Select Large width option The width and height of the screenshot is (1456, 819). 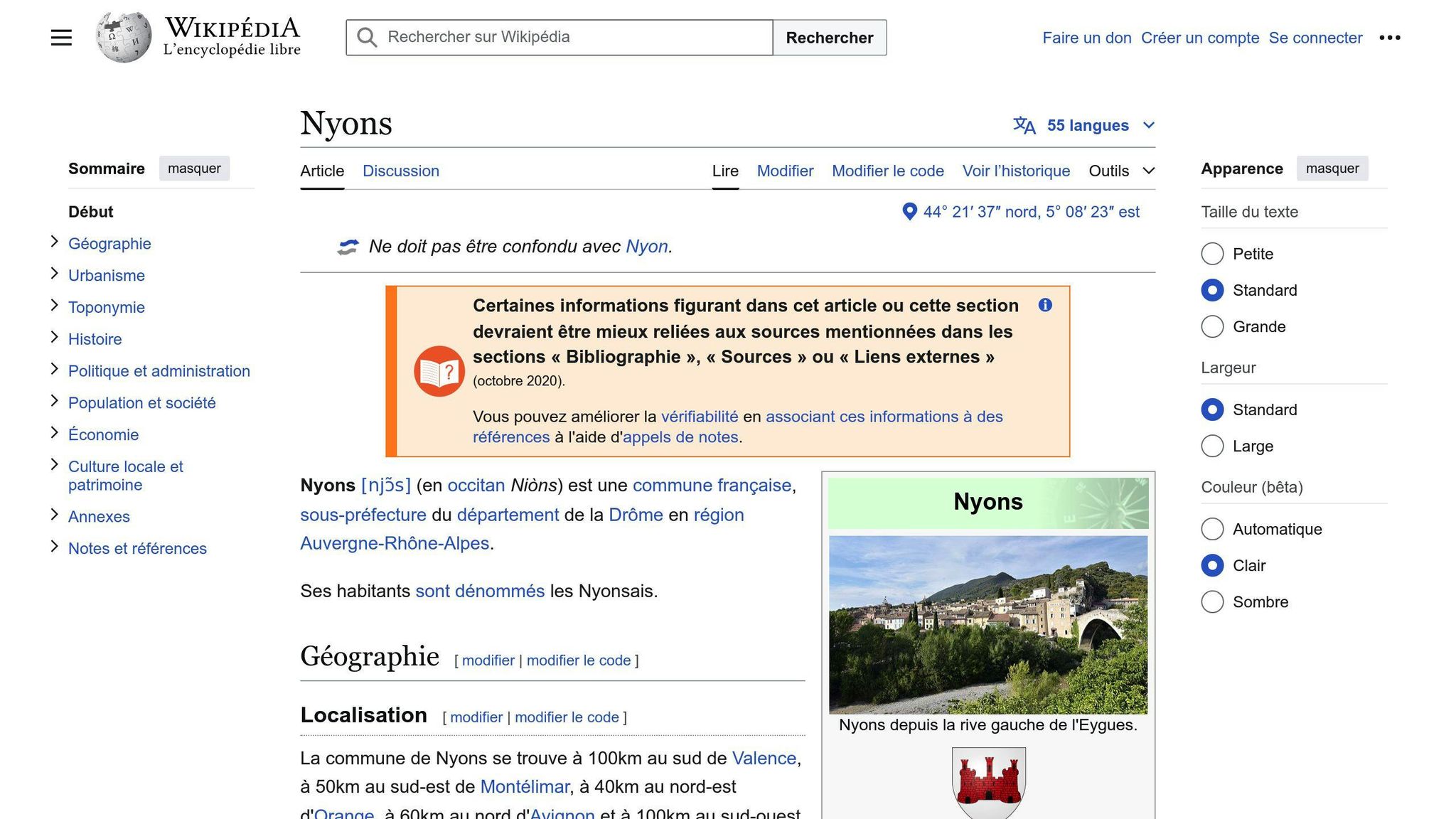[x=1212, y=446]
